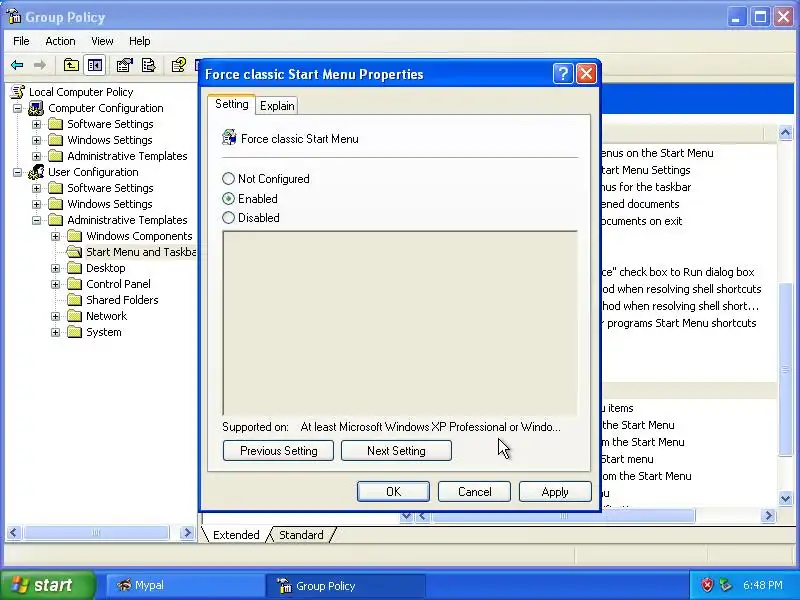Click the Group Policy taskbar button
This screenshot has width=800, height=600.
(x=345, y=585)
